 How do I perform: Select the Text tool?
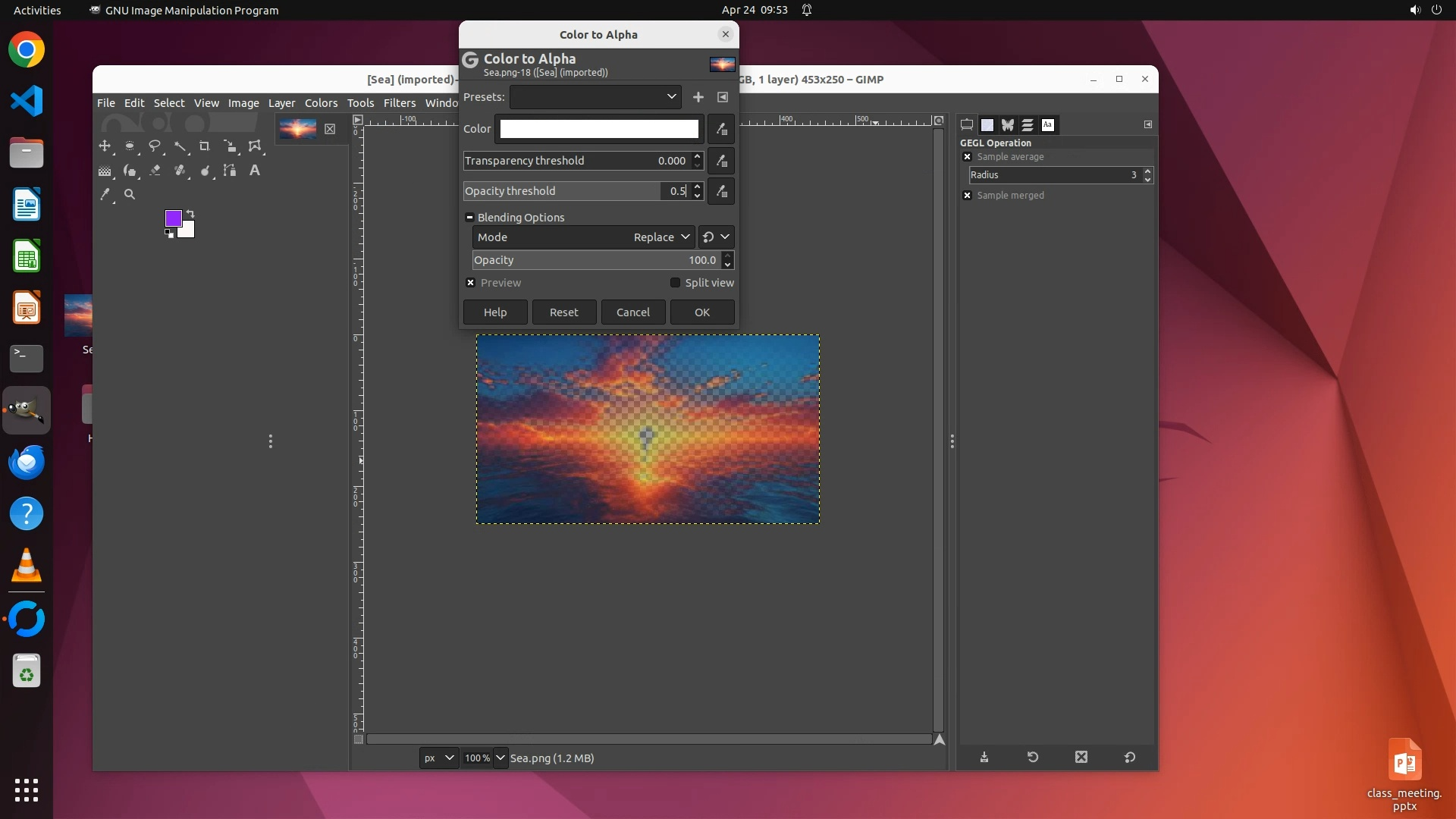[255, 171]
